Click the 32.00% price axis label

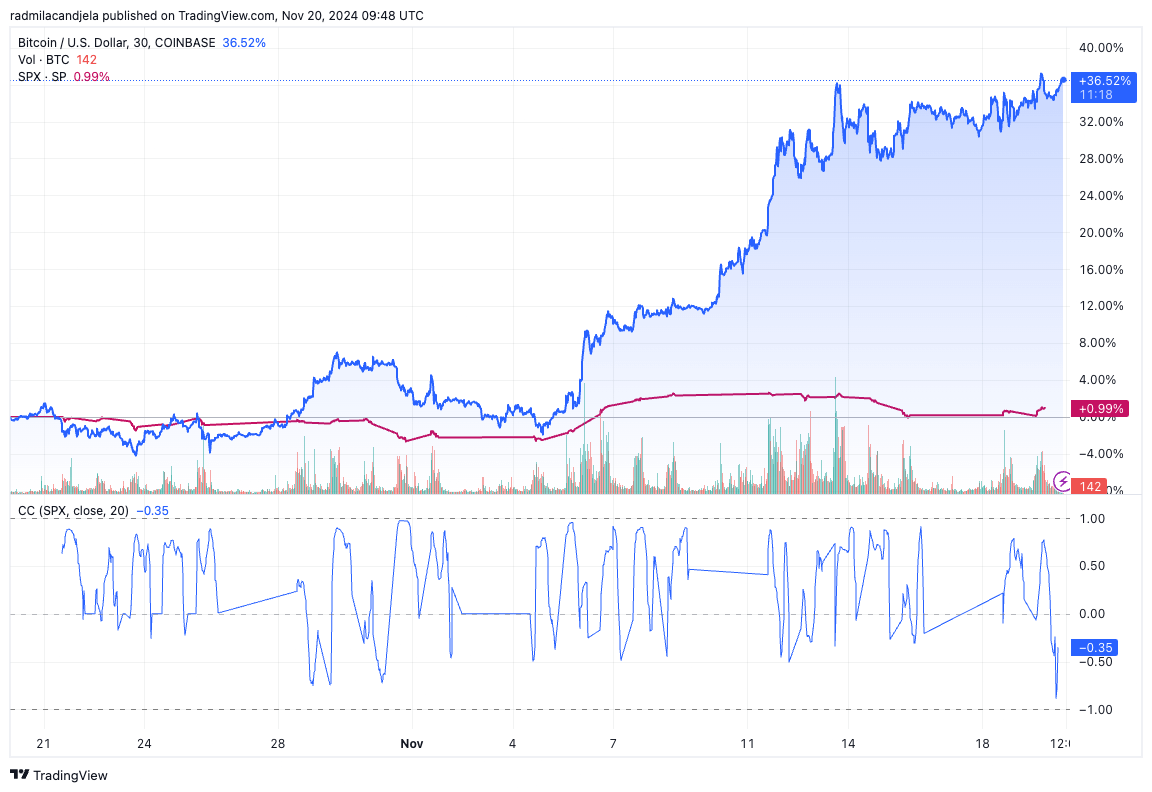pyautogui.click(x=1101, y=122)
